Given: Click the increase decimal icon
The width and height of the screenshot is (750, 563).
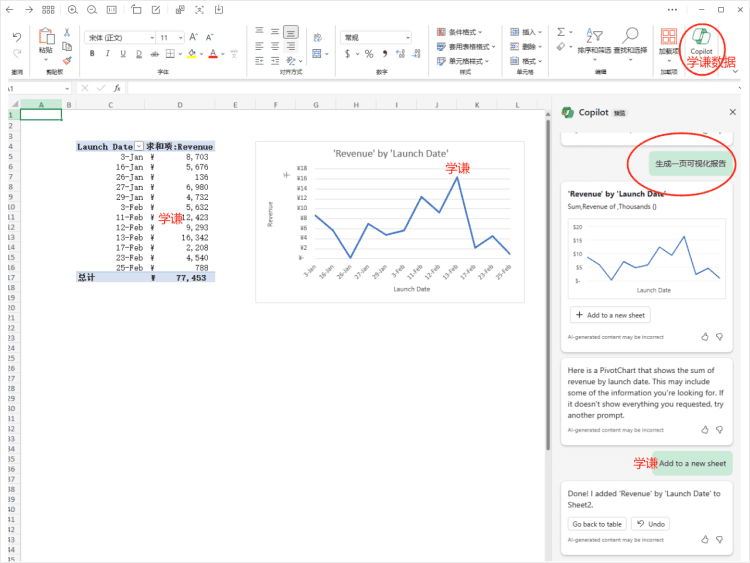Looking at the screenshot, I should click(400, 54).
